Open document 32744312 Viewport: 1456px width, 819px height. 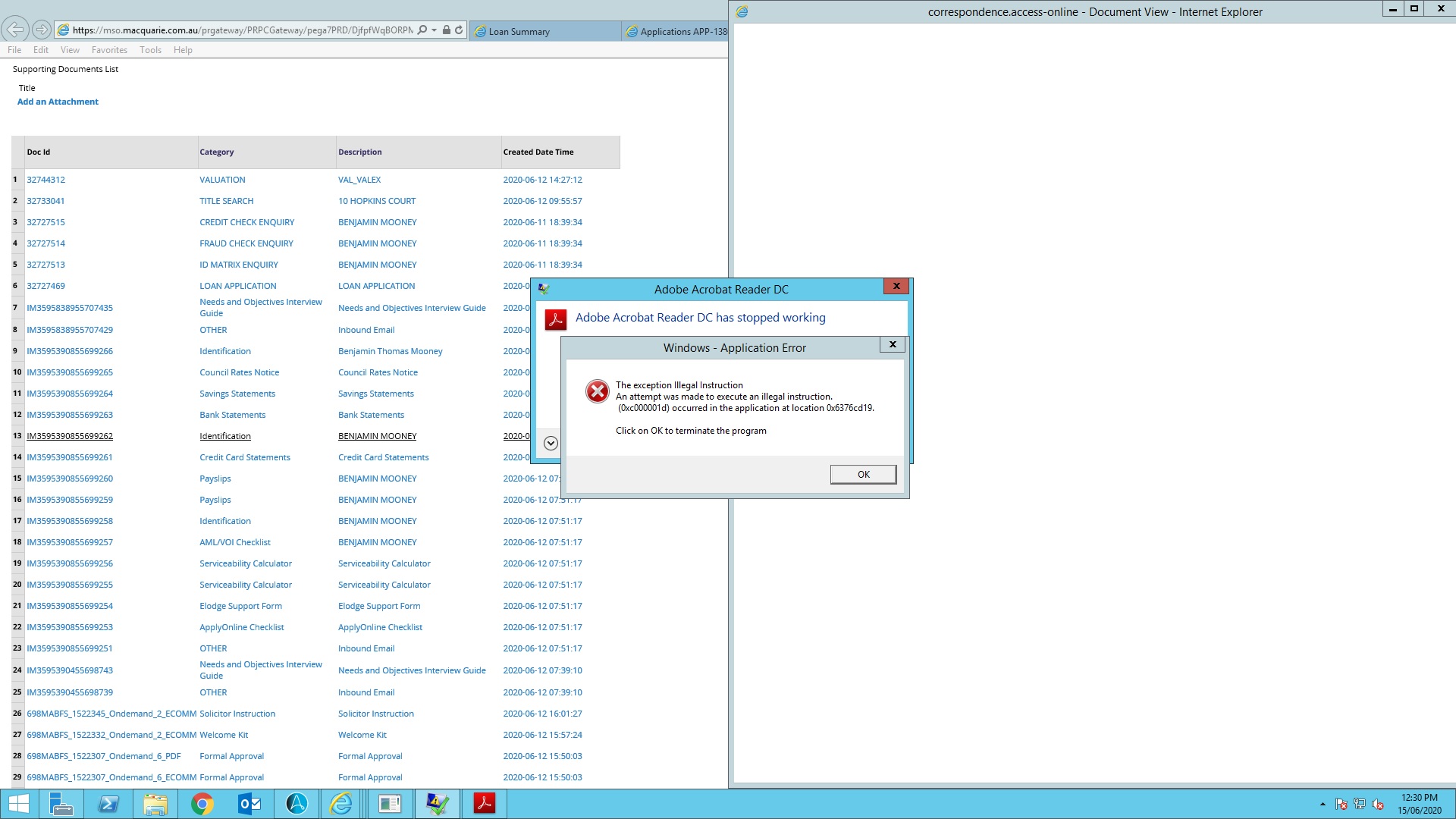point(45,180)
